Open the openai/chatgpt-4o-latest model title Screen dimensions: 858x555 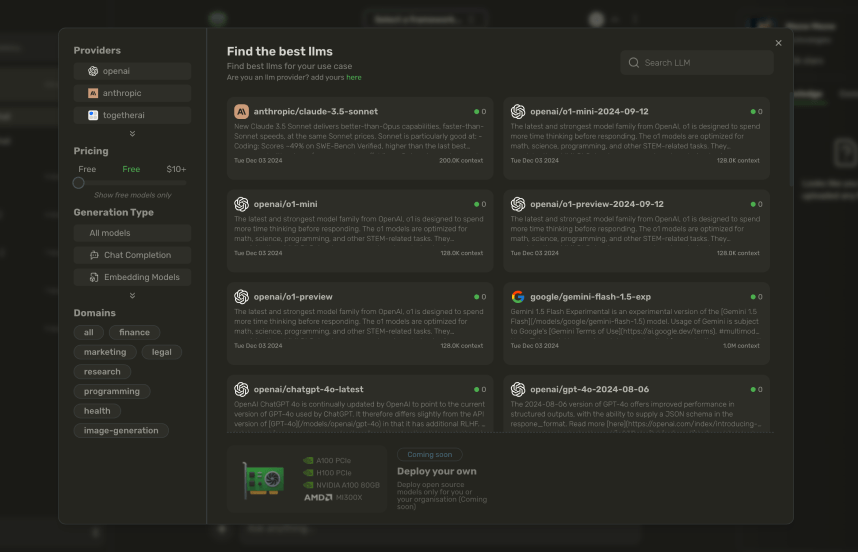pos(308,389)
